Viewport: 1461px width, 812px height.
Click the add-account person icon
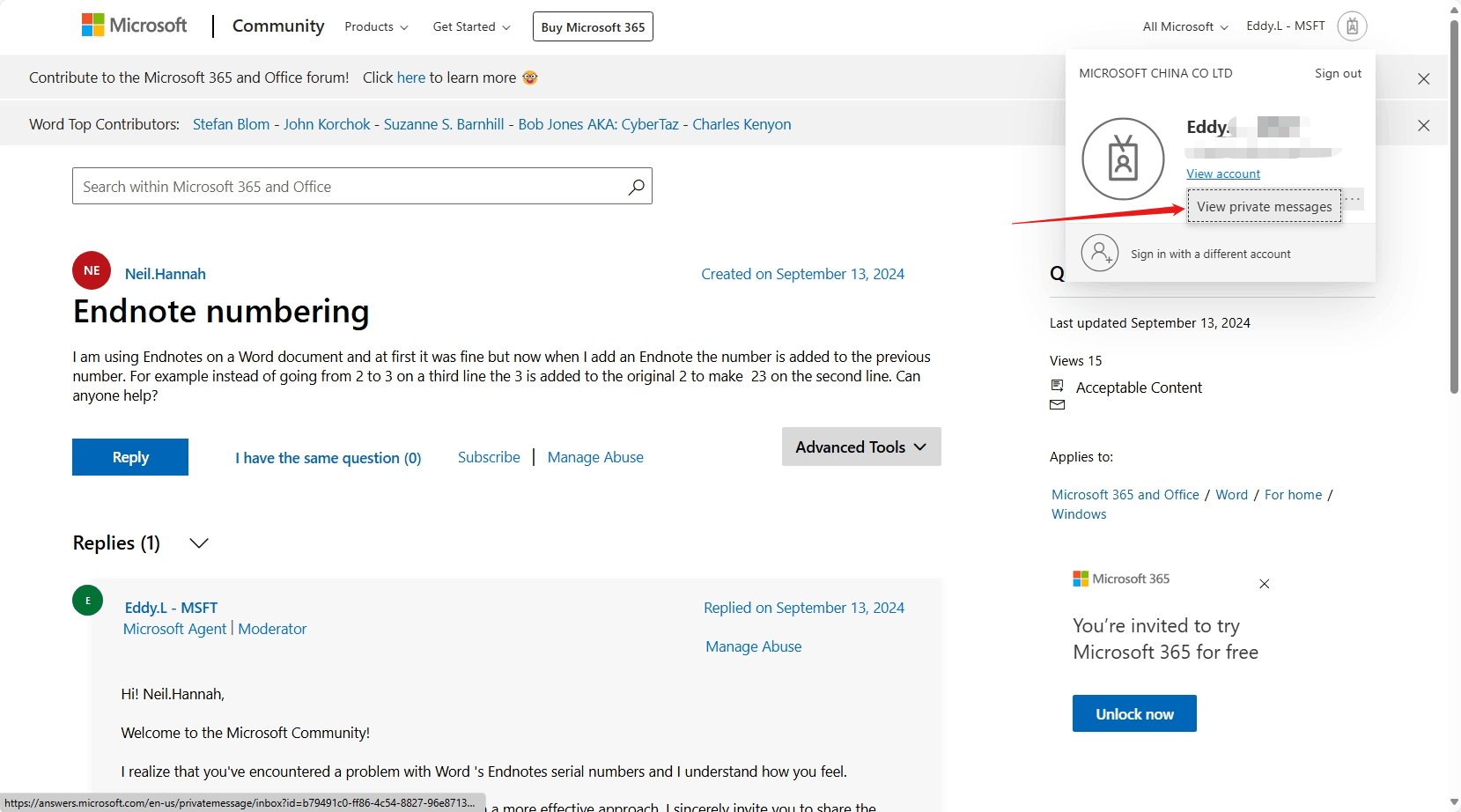click(1100, 254)
